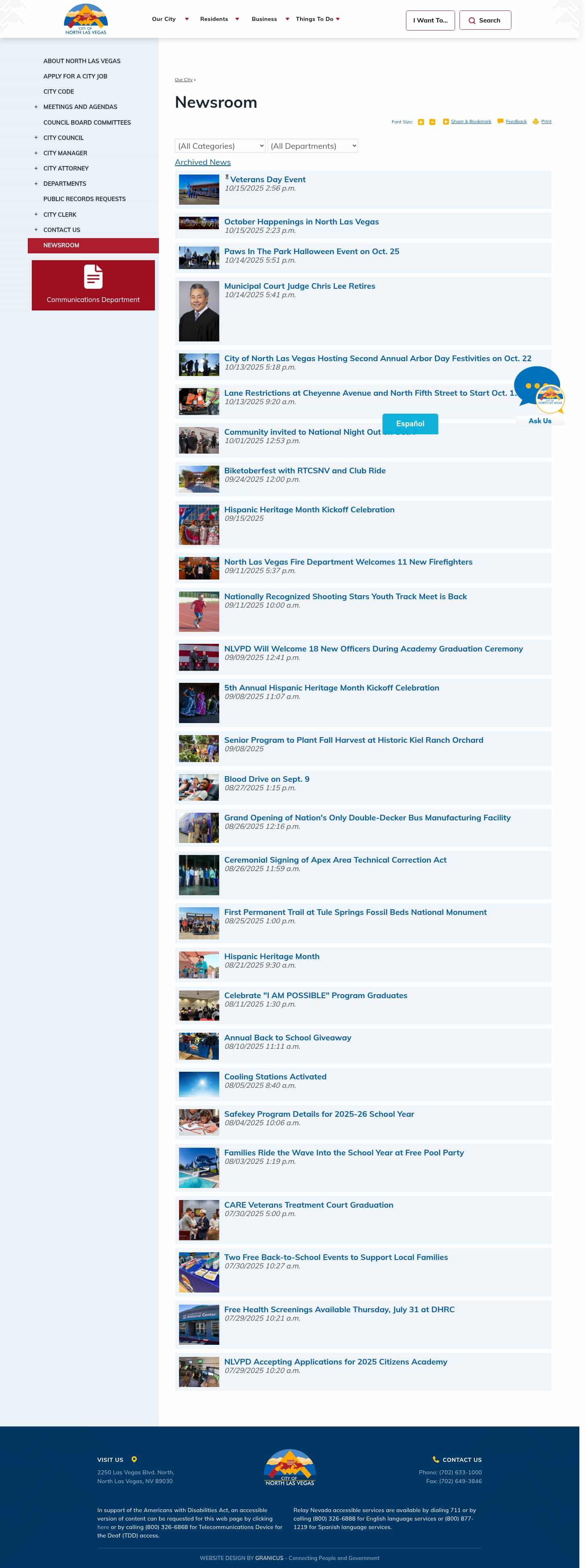Expand the Business menu arrow

287,19
